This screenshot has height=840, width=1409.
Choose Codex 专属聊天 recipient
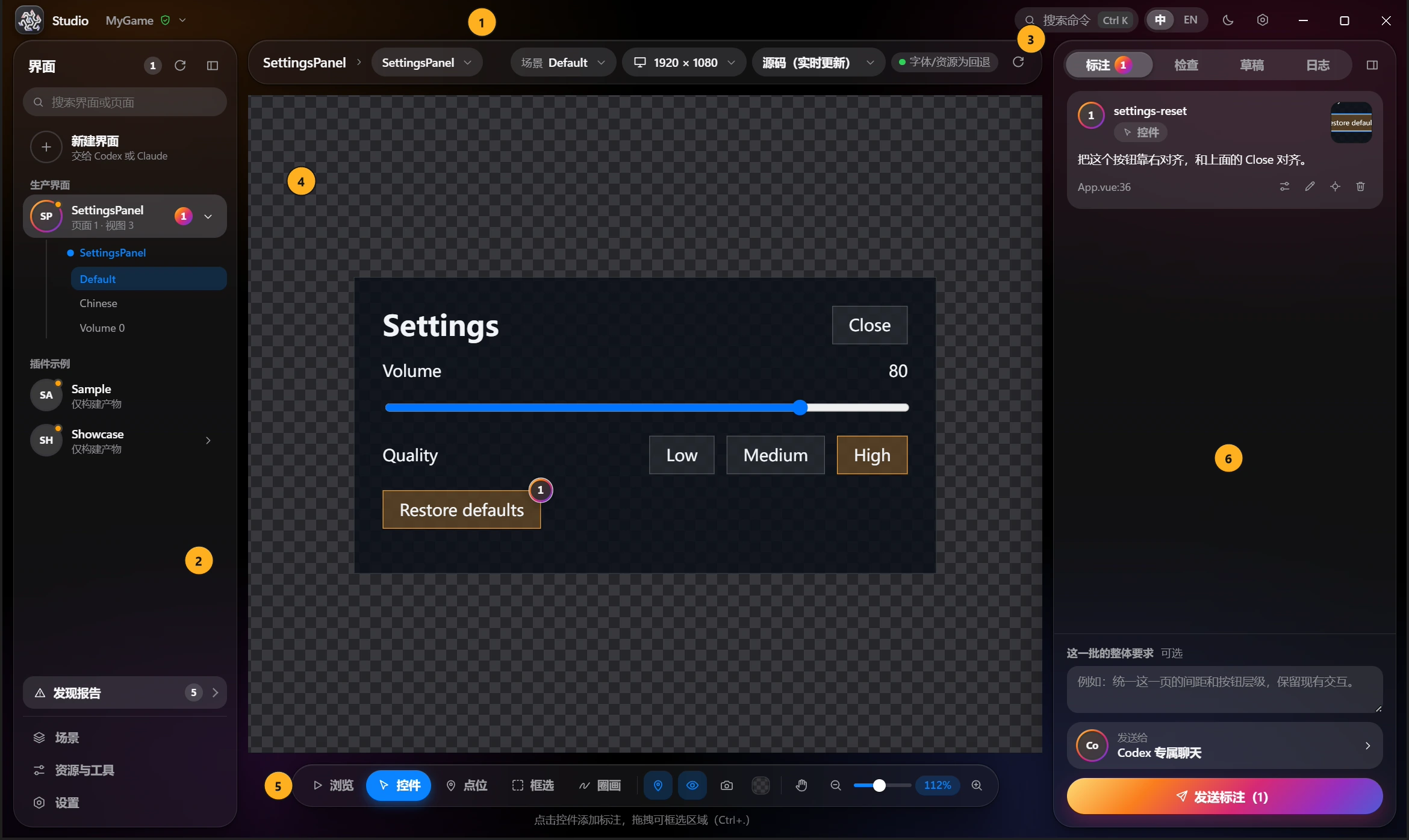point(1224,745)
